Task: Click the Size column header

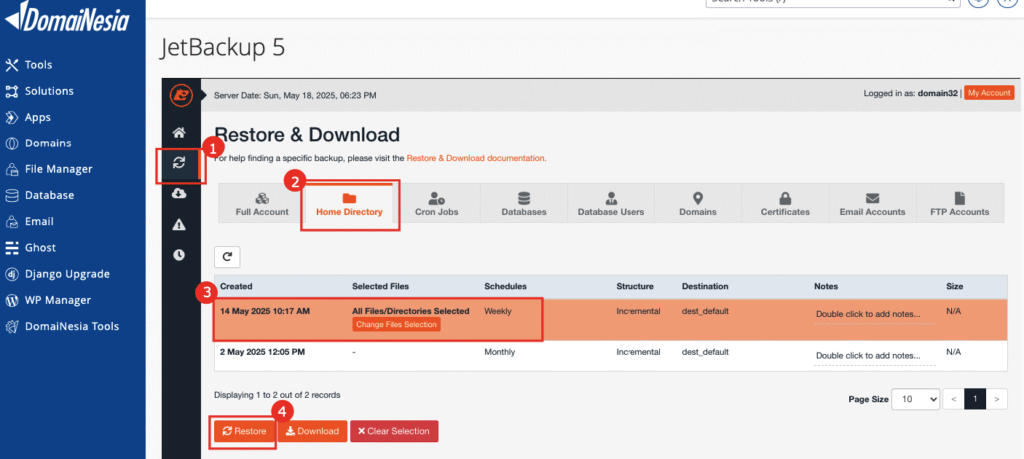Action: tap(954, 287)
